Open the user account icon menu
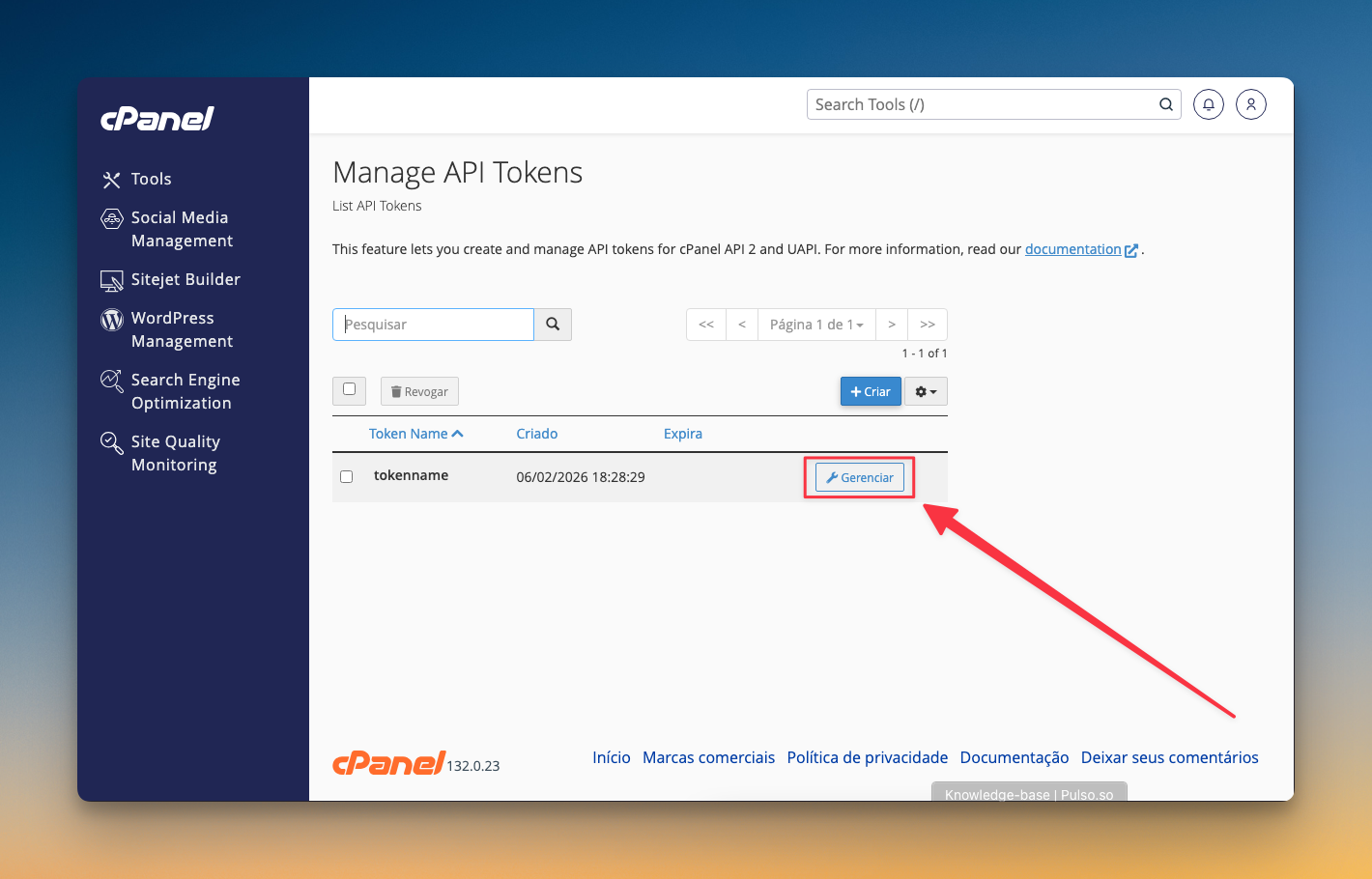The width and height of the screenshot is (1372, 879). point(1250,104)
